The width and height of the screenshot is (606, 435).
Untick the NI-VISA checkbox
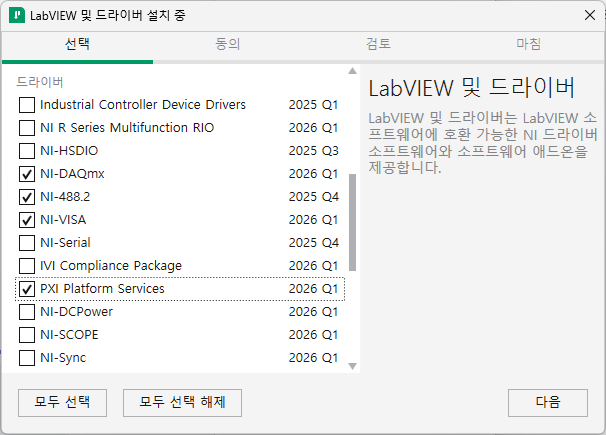pos(27,220)
